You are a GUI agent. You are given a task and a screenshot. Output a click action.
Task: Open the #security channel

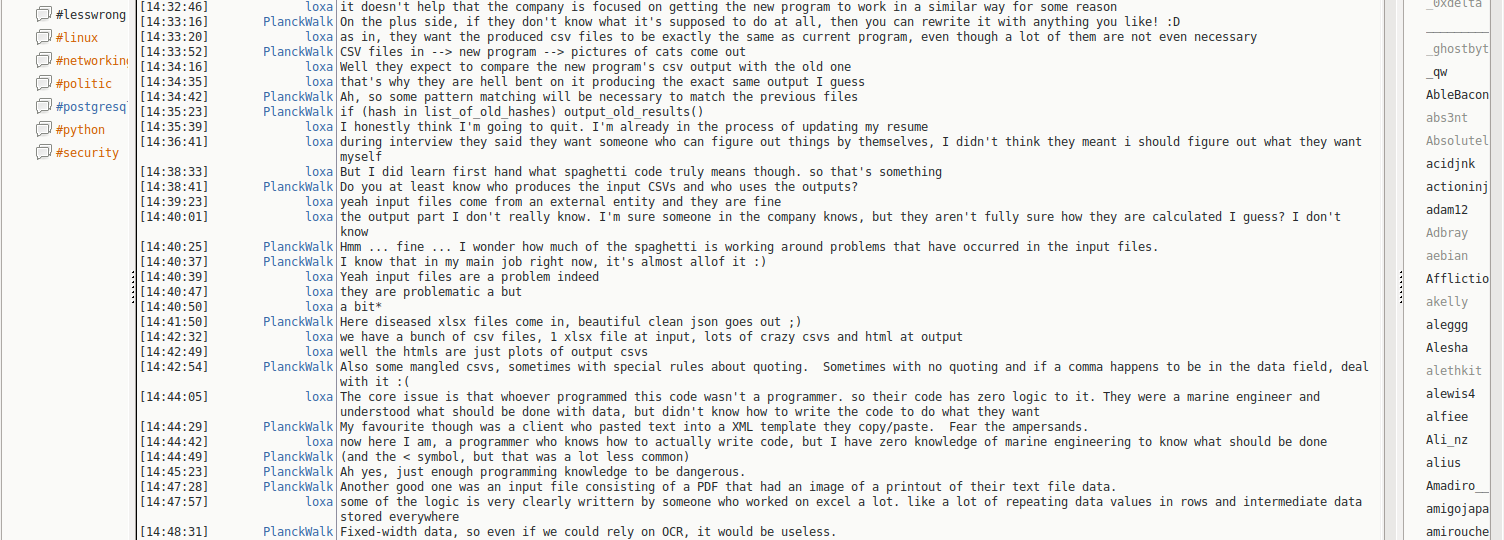click(87, 152)
